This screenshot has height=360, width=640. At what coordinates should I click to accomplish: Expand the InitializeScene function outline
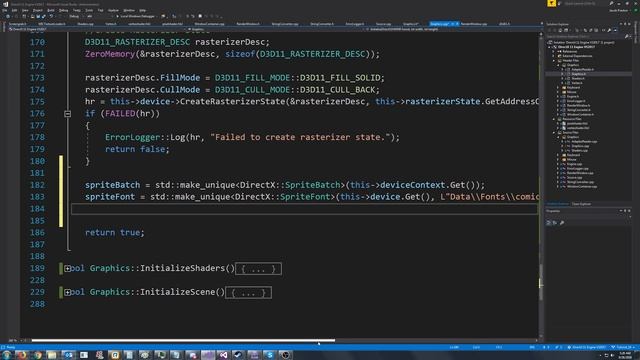[x=67, y=292]
